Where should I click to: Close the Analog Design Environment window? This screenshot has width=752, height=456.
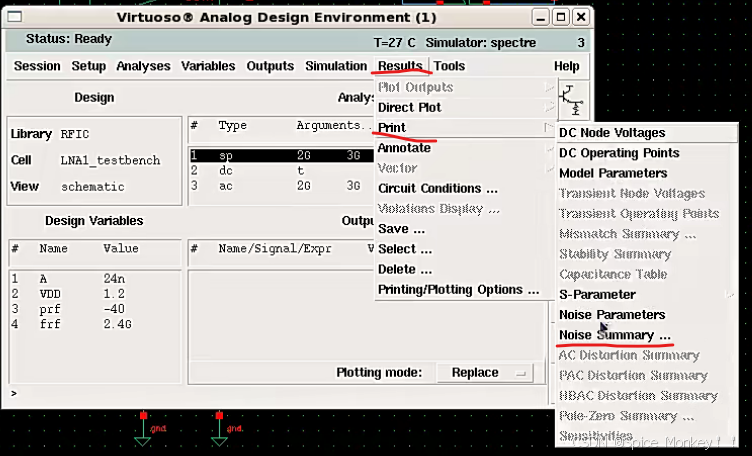581,18
